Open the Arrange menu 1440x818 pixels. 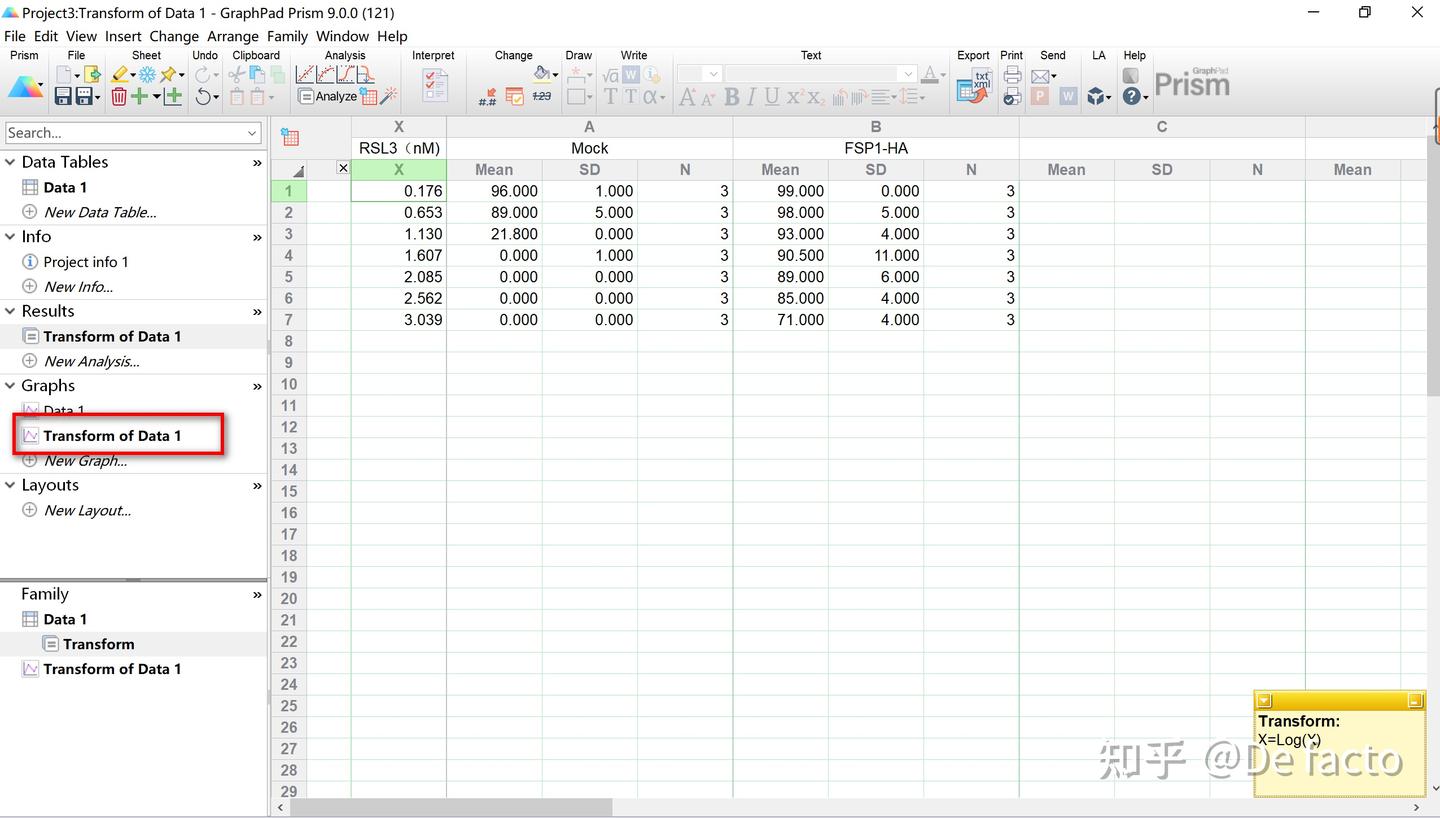[x=233, y=36]
